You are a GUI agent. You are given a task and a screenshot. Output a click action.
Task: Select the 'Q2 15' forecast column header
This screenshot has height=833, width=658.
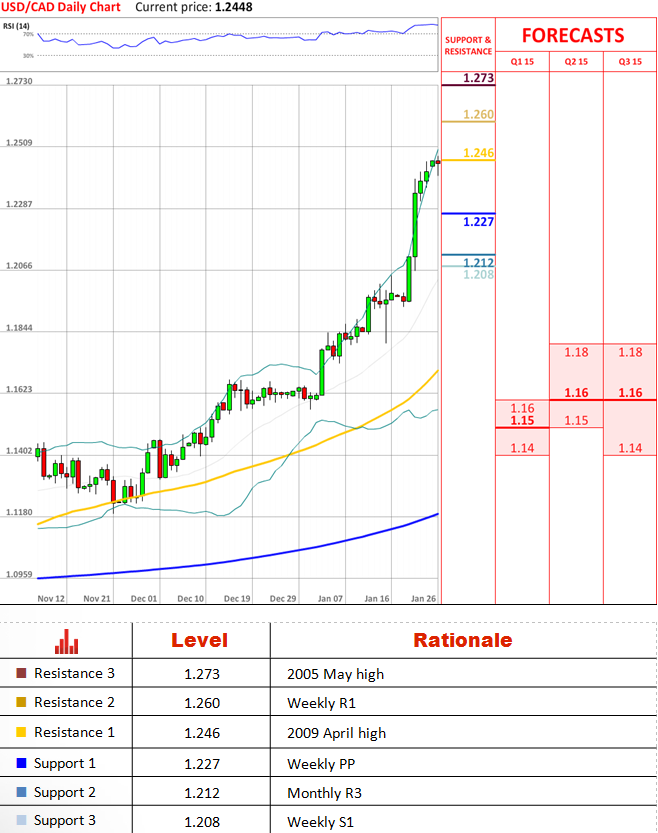coord(576,62)
